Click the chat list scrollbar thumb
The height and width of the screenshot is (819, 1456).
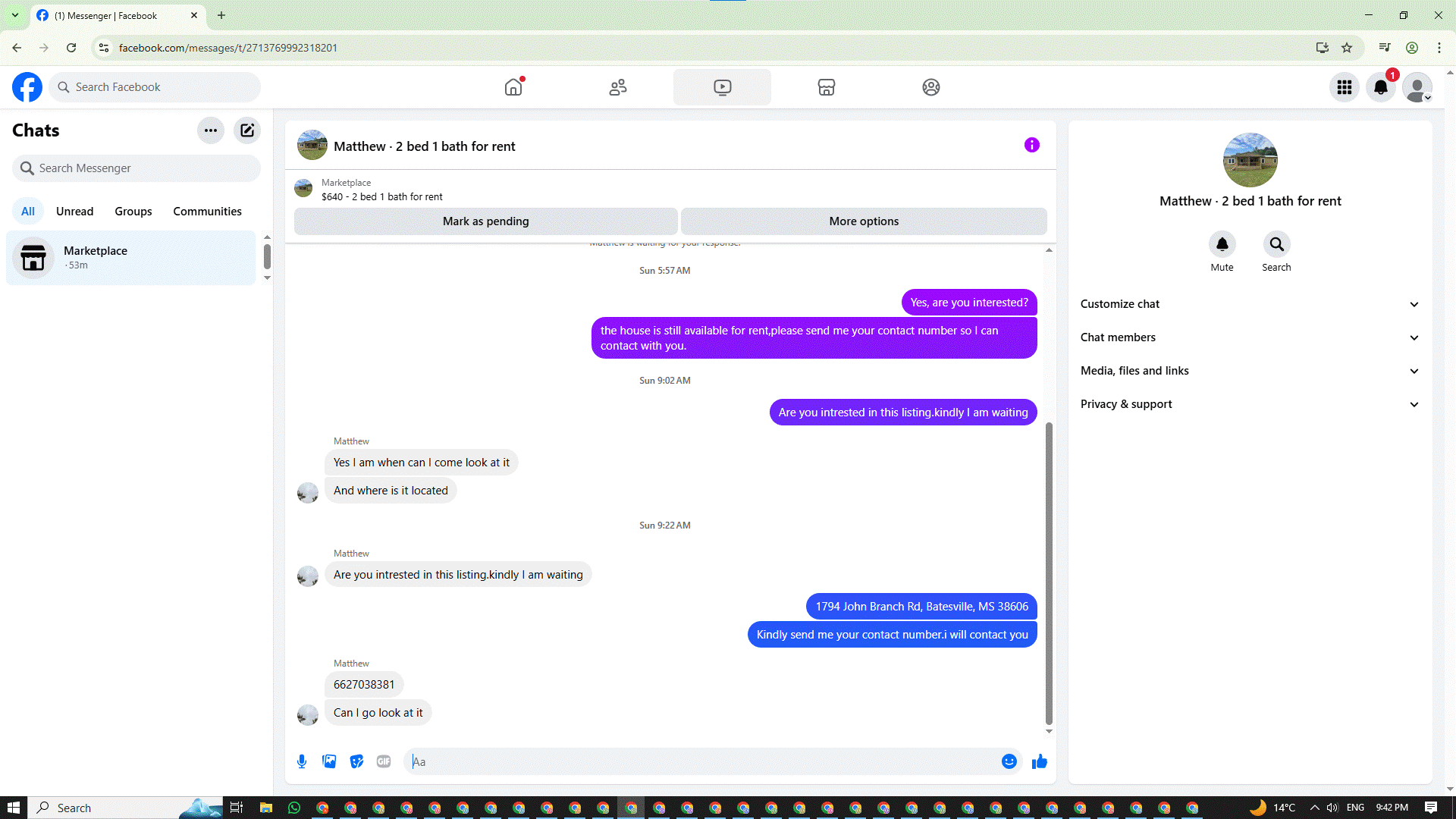click(x=267, y=256)
